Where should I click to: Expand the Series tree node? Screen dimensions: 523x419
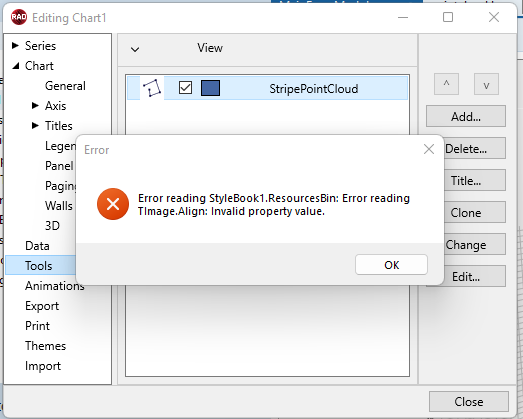point(15,45)
